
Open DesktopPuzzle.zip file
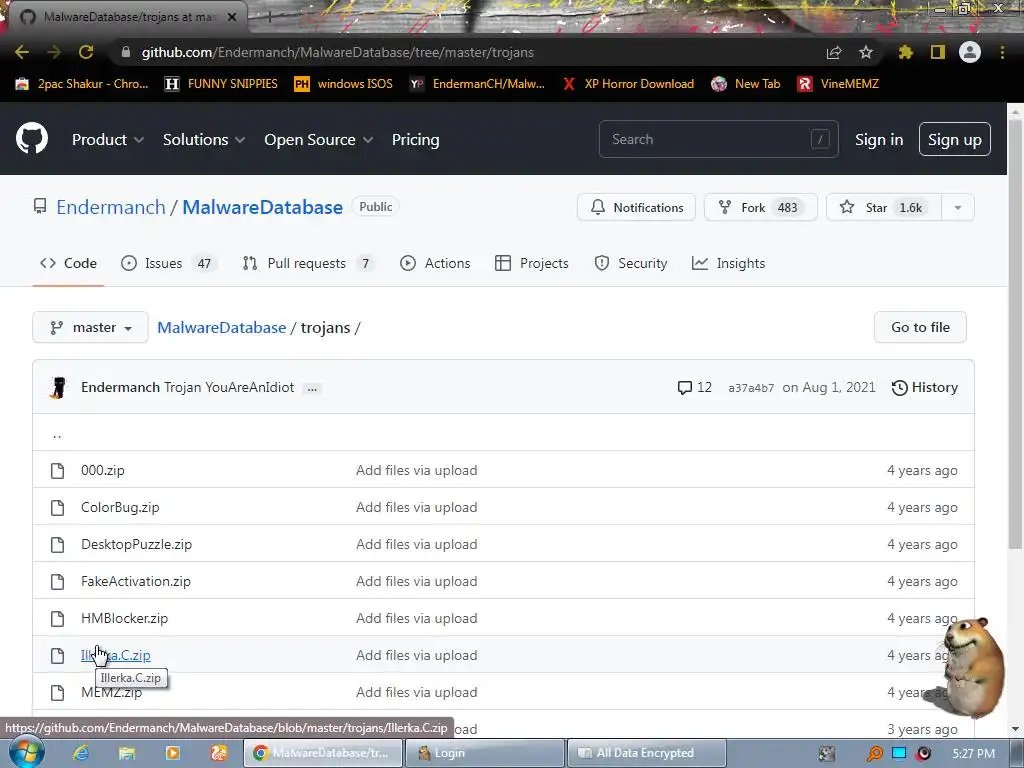point(136,544)
